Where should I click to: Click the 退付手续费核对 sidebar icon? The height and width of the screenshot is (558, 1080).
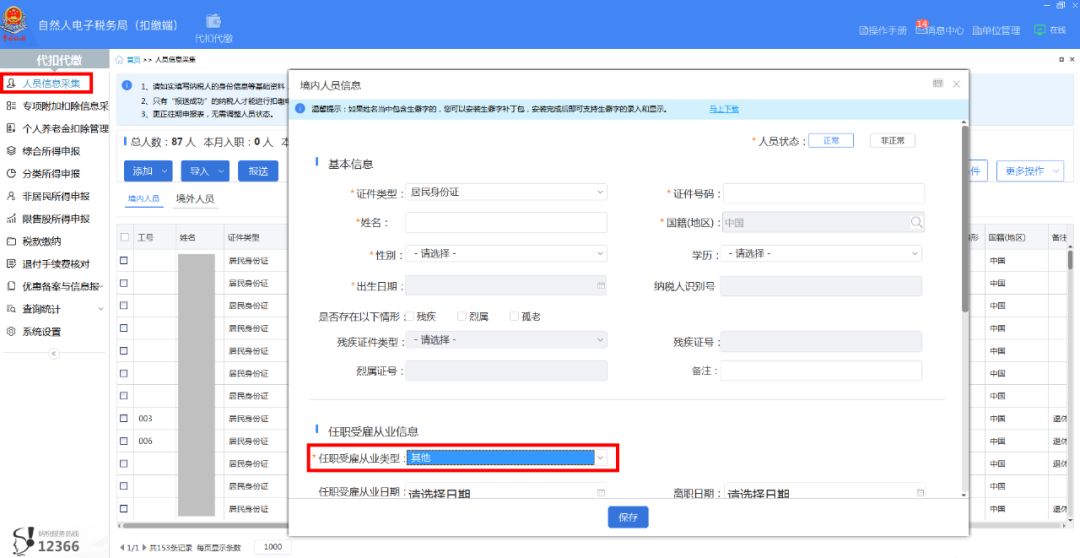[10, 264]
